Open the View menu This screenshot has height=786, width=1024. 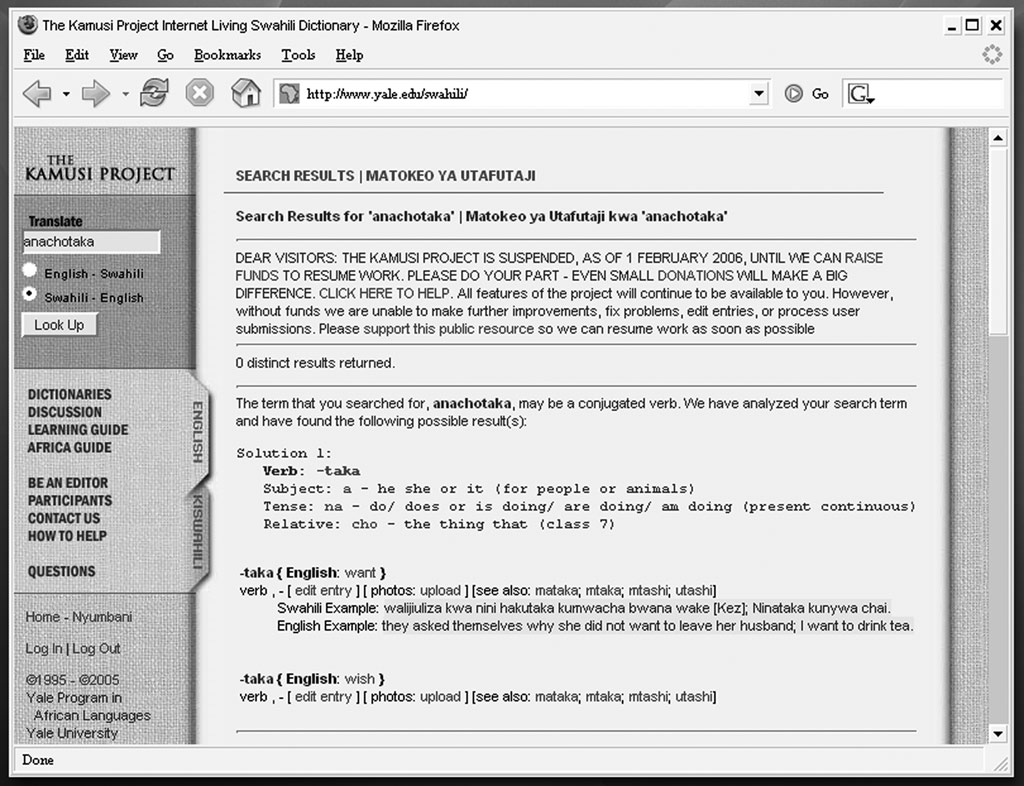123,55
